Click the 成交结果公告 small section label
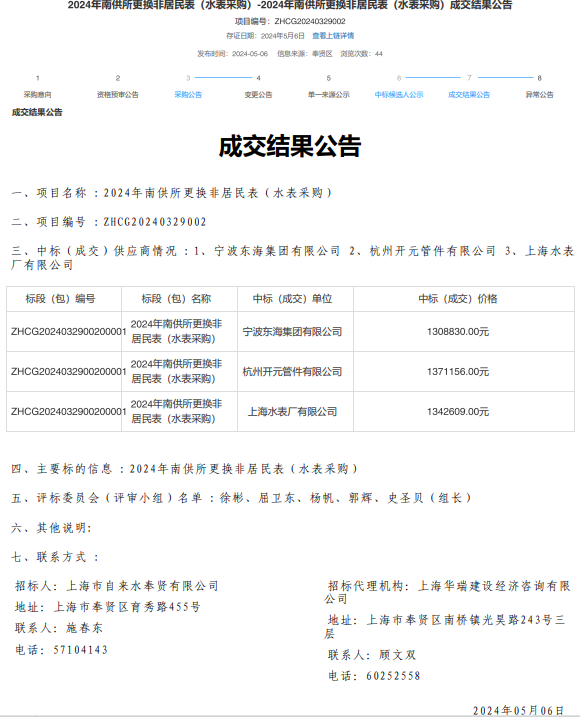 click(x=37, y=112)
